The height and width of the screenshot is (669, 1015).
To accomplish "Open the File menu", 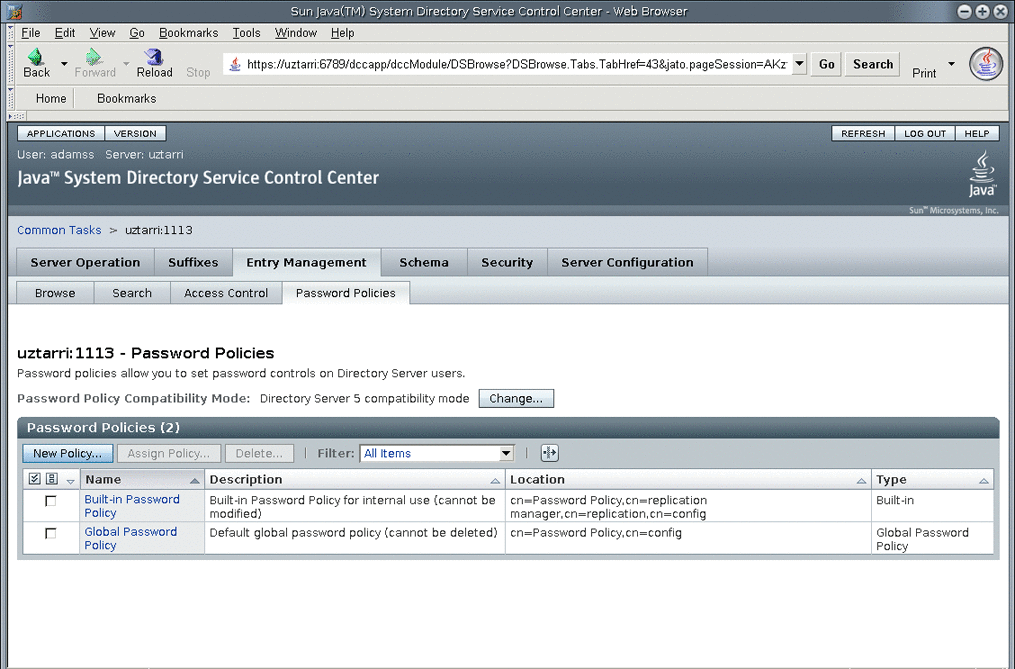I will 30,32.
